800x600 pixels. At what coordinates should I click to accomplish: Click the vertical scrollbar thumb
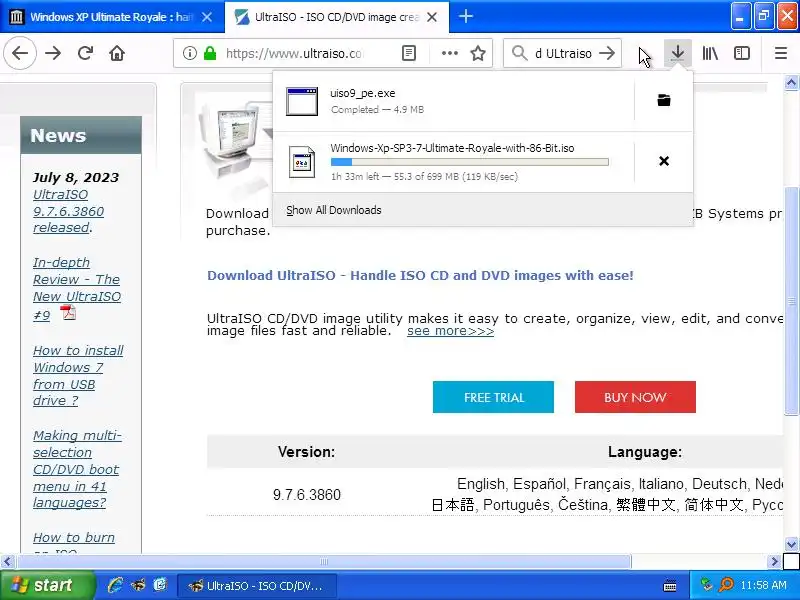click(791, 301)
